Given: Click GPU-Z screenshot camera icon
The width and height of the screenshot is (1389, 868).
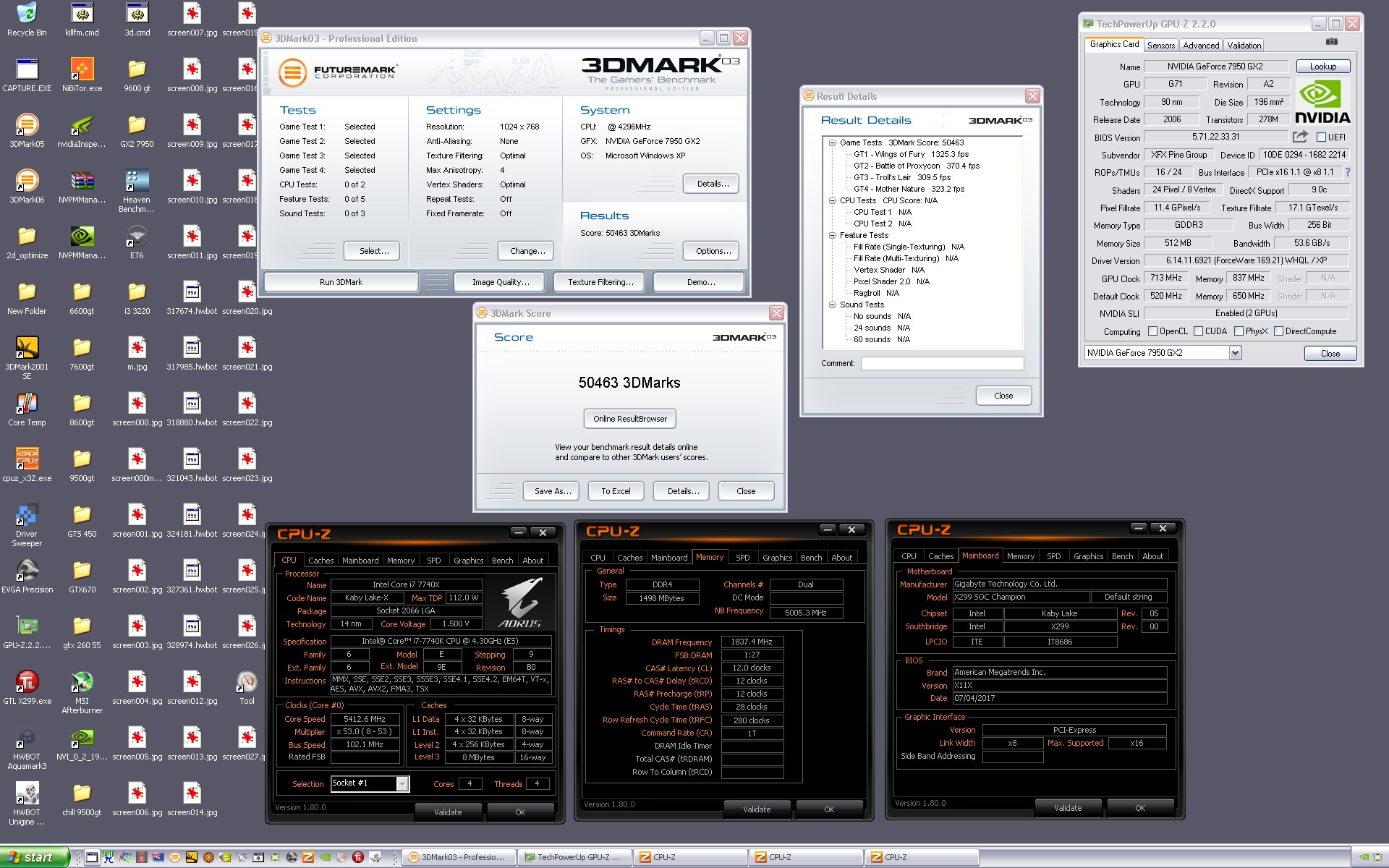Looking at the screenshot, I should pos(1332,42).
